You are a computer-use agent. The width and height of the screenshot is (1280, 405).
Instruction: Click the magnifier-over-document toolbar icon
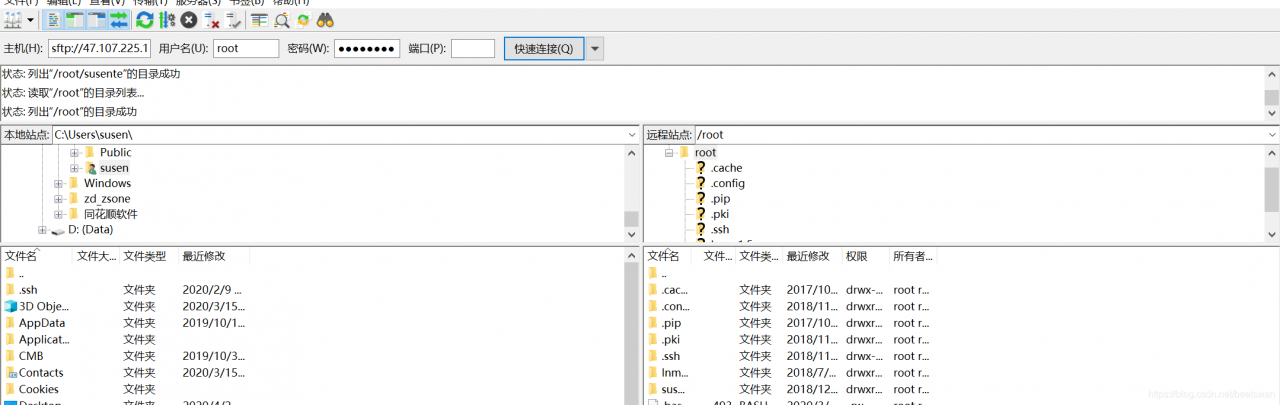point(281,19)
